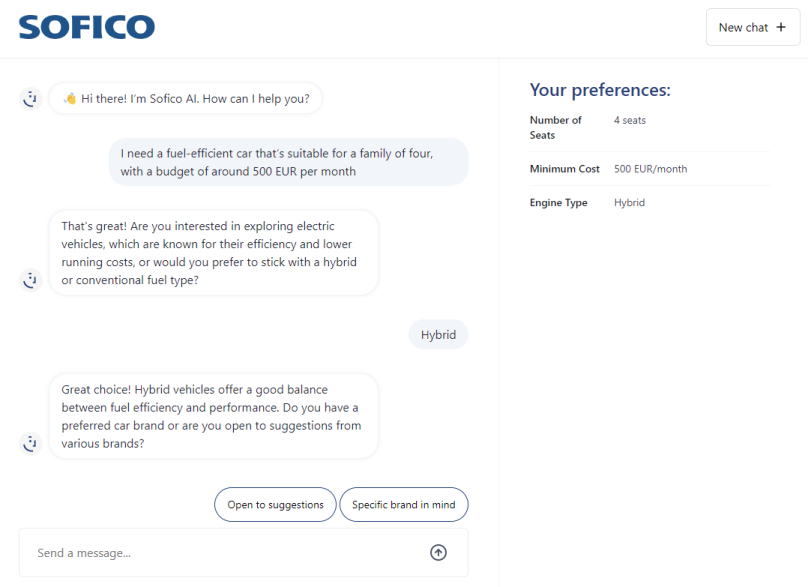Click the "Great choice!" assistant message bubble

click(x=214, y=416)
